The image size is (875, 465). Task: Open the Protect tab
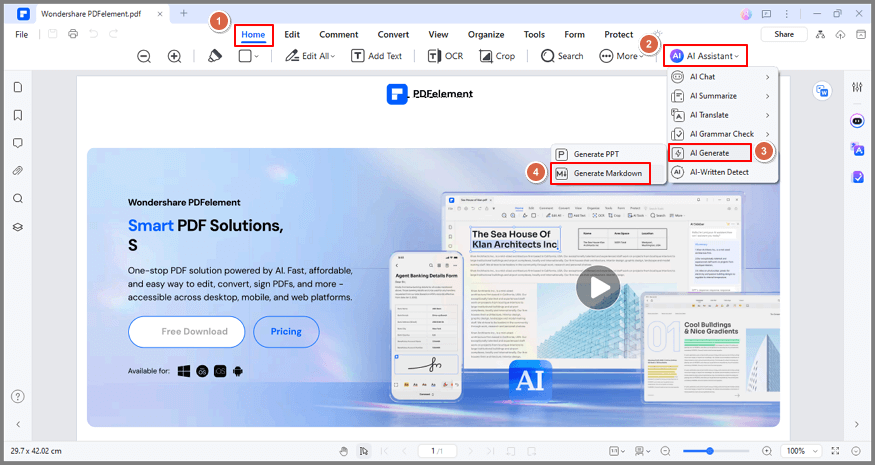coord(618,35)
